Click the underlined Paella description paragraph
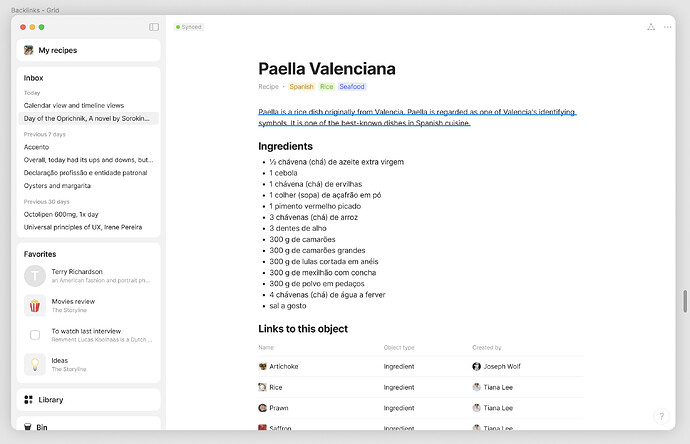 [417, 117]
